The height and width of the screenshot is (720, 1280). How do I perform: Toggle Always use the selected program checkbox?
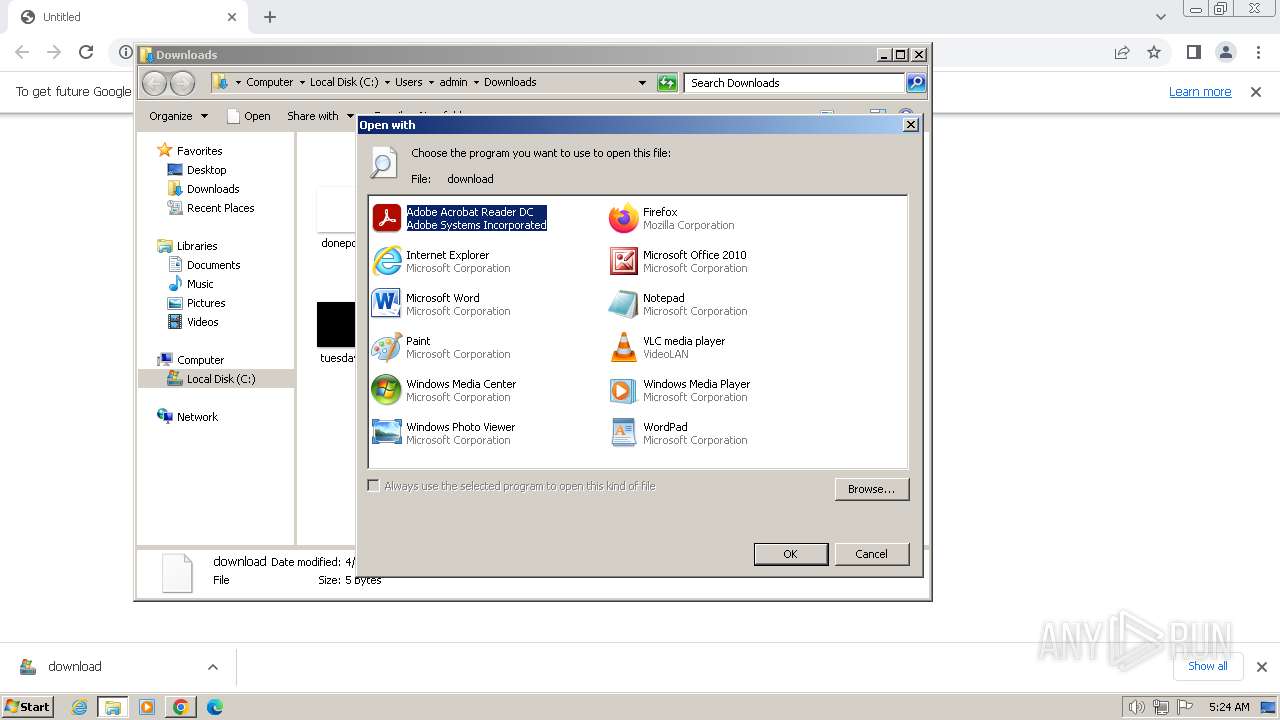(373, 486)
